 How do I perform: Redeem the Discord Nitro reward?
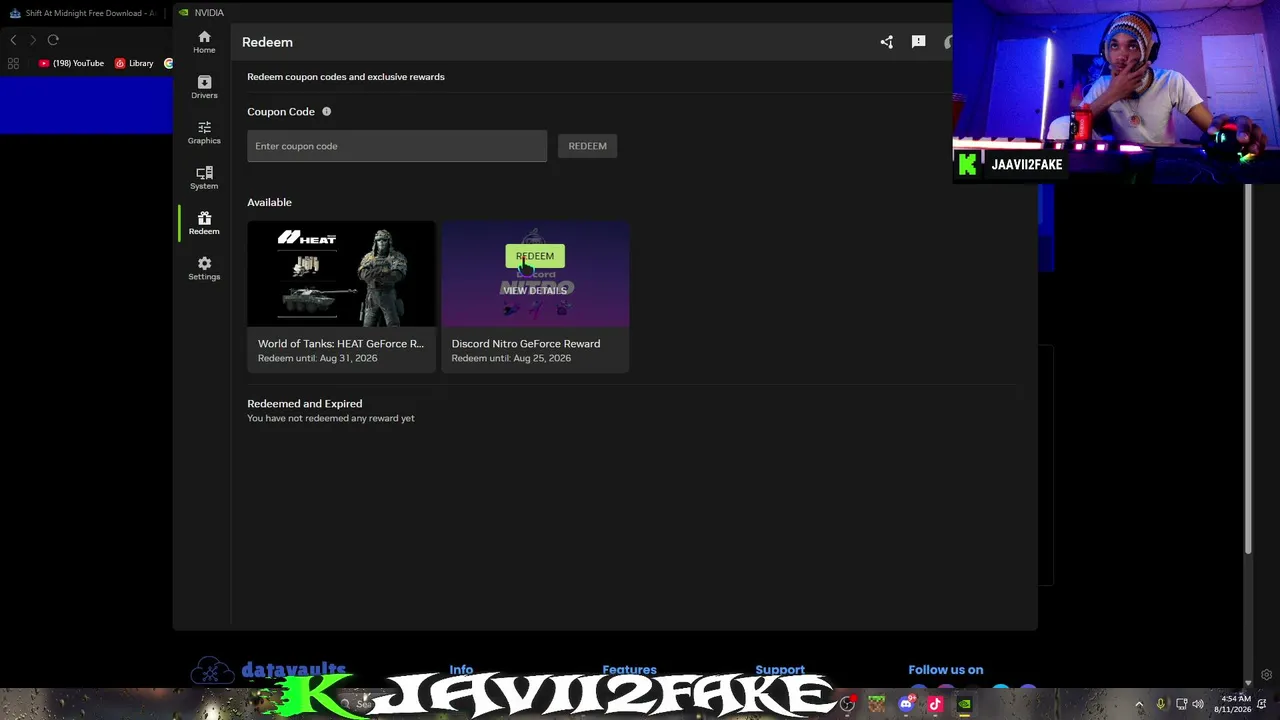(535, 256)
